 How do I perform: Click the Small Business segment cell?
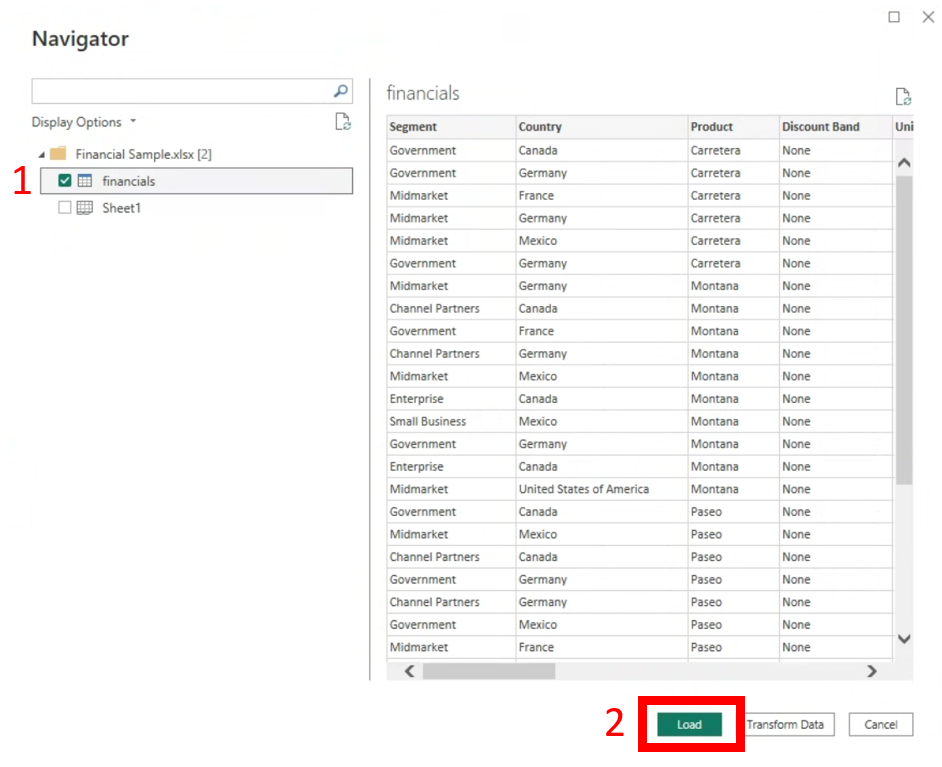click(451, 421)
